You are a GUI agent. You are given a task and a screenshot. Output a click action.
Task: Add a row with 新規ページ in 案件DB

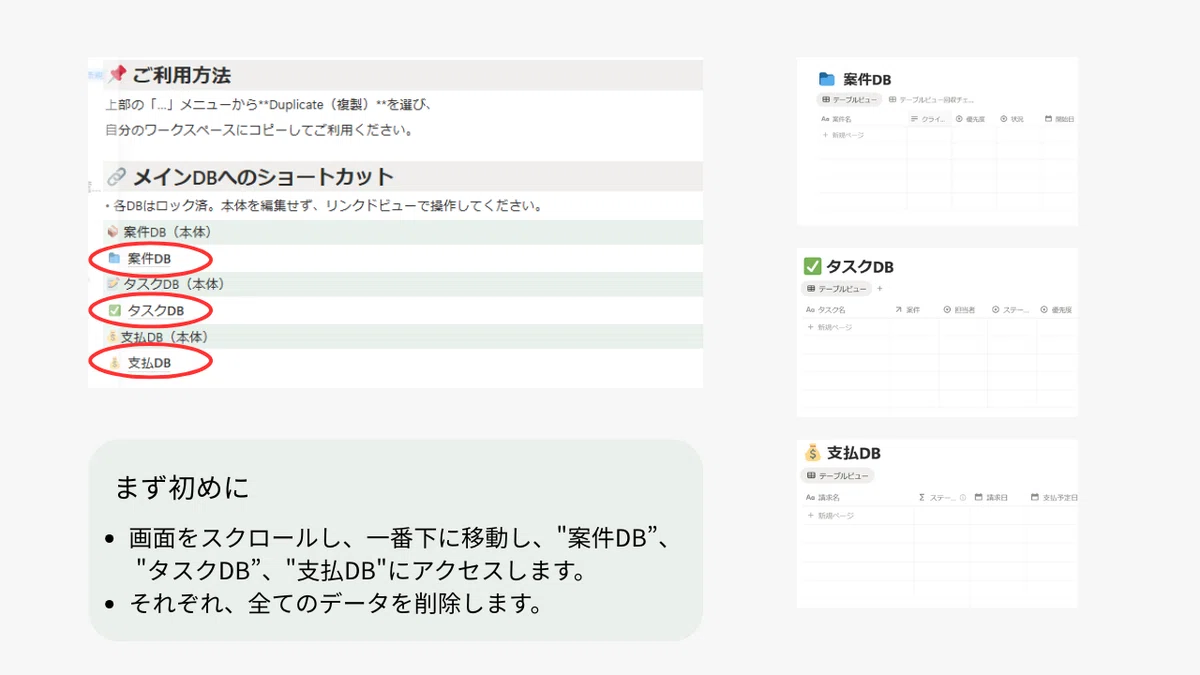(x=842, y=134)
